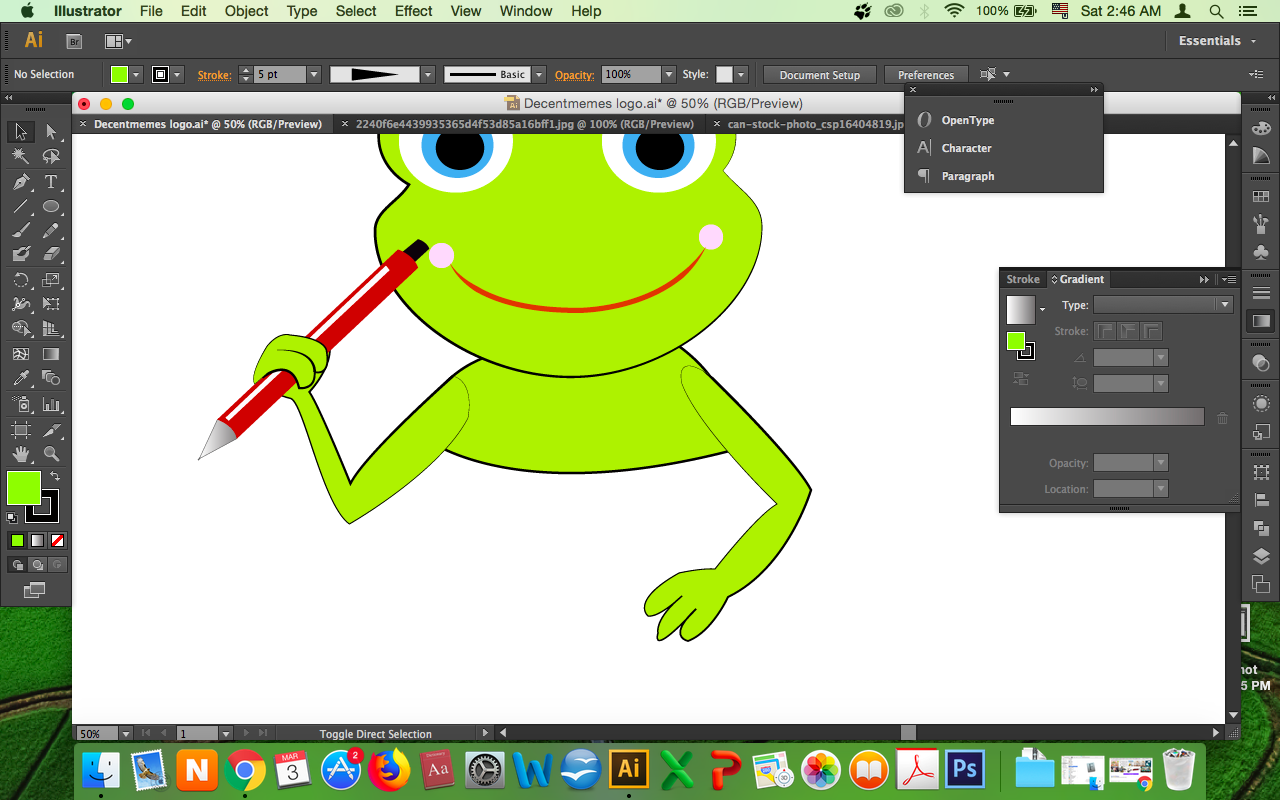Open Character panel entry

pos(966,148)
